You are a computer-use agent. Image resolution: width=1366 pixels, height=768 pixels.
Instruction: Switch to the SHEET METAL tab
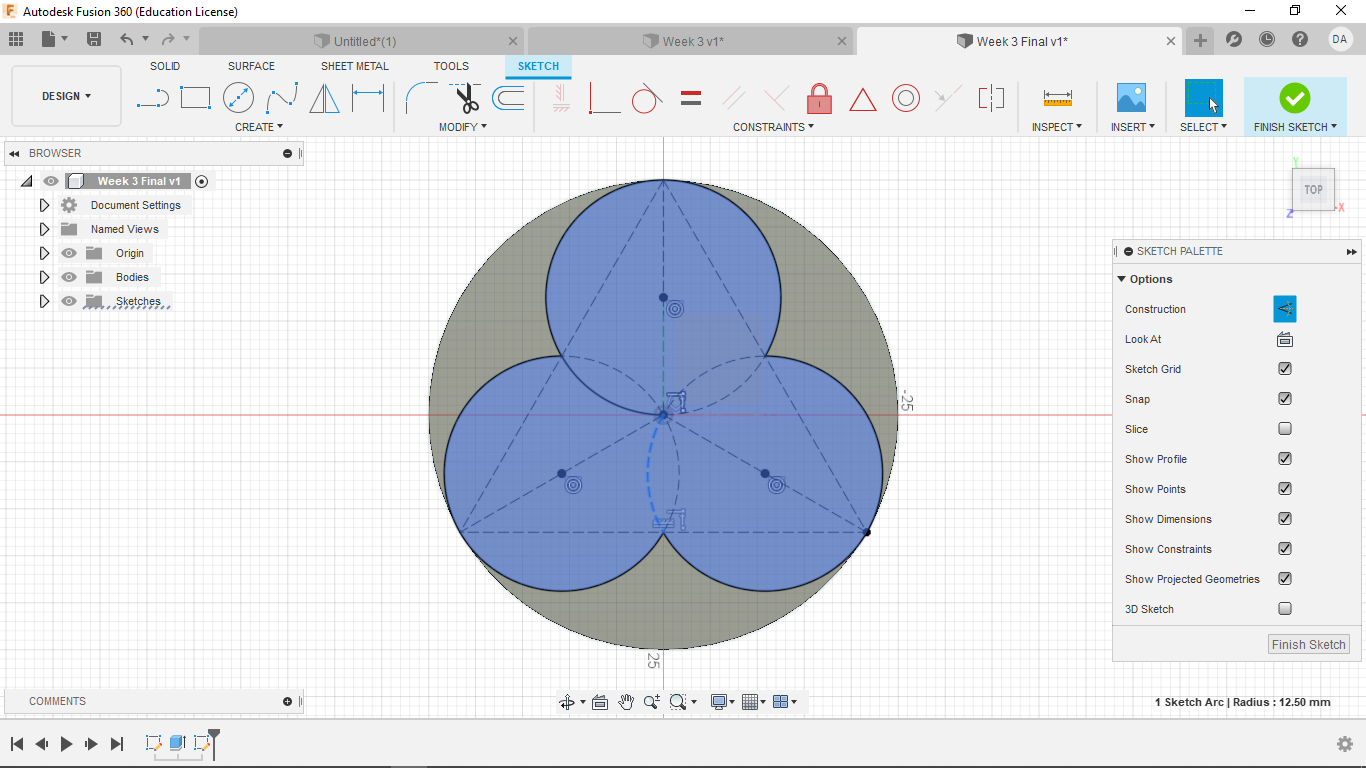pos(355,66)
